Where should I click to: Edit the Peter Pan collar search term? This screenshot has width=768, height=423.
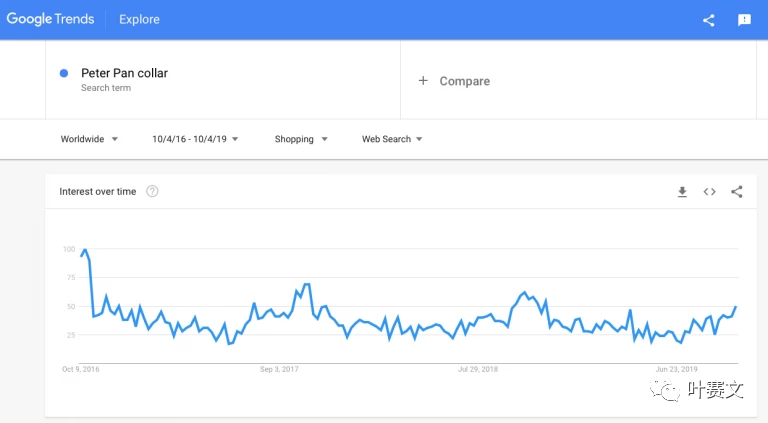click(x=124, y=73)
